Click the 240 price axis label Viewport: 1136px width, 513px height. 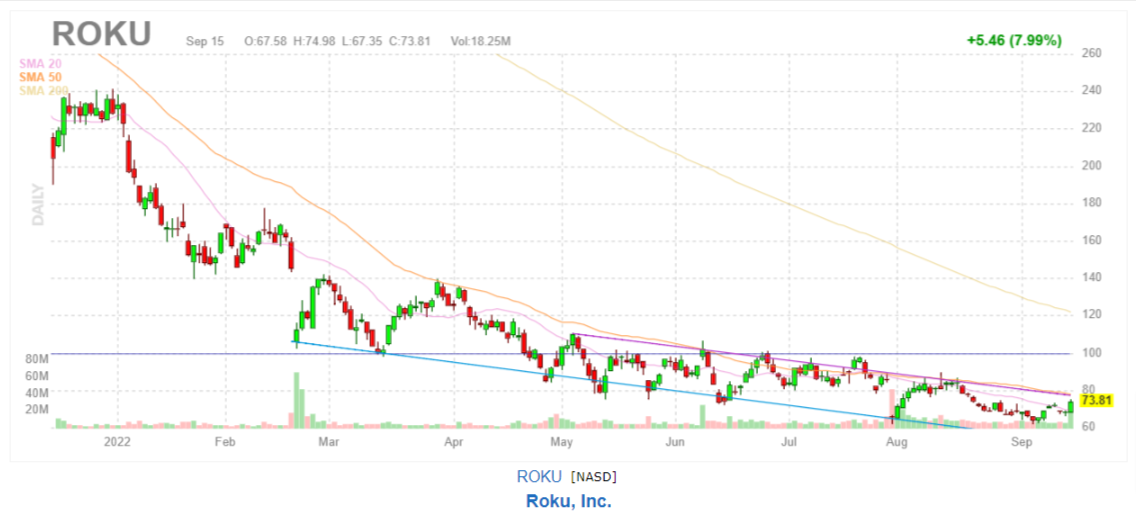[x=1092, y=91]
